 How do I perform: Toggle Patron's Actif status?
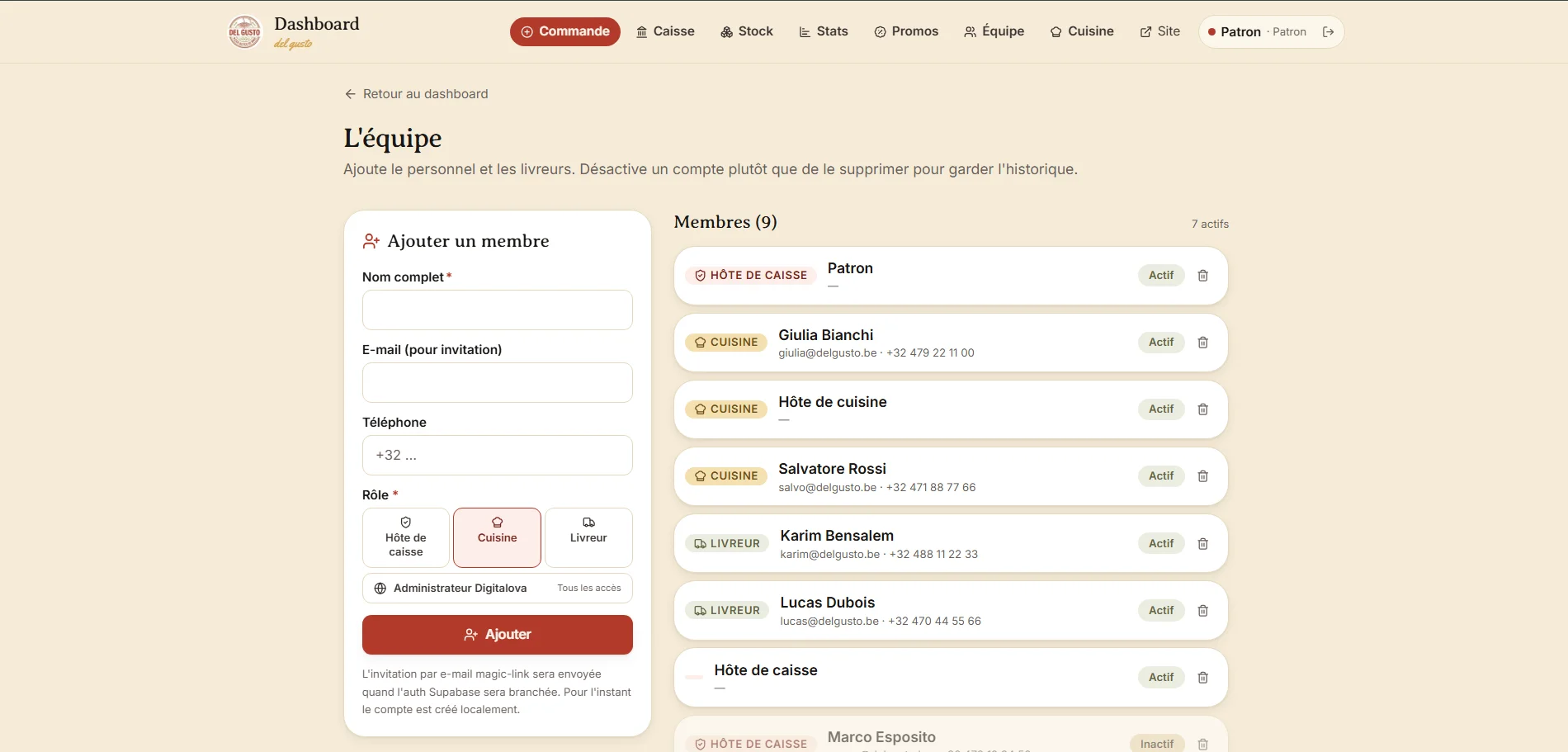(x=1161, y=276)
